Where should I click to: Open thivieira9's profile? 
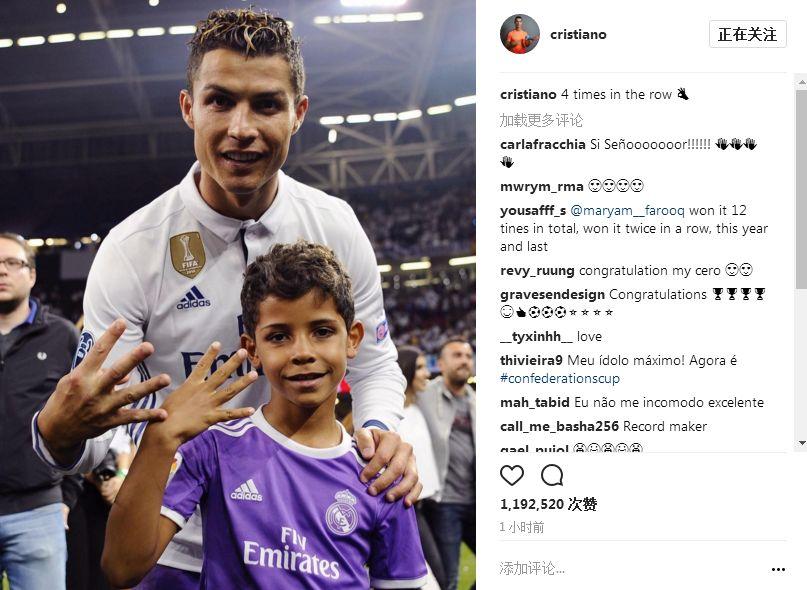point(531,360)
